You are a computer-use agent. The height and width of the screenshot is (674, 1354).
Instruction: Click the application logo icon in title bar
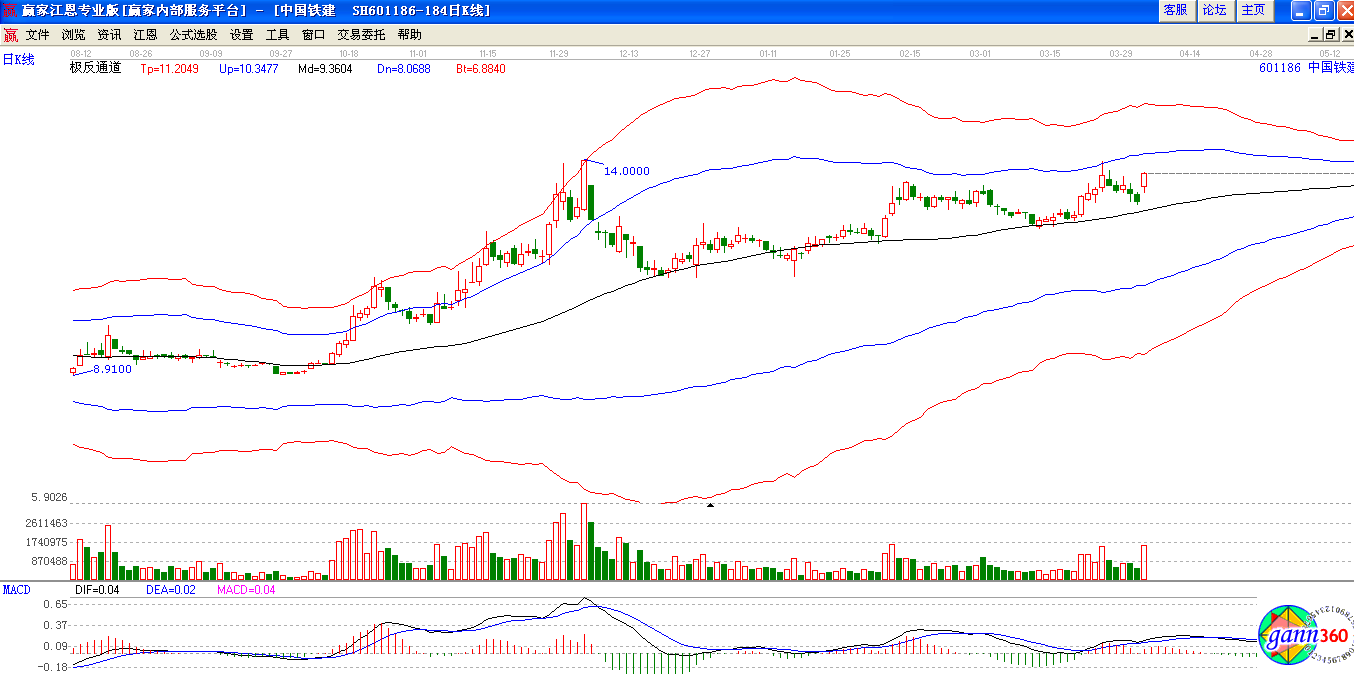pos(10,10)
